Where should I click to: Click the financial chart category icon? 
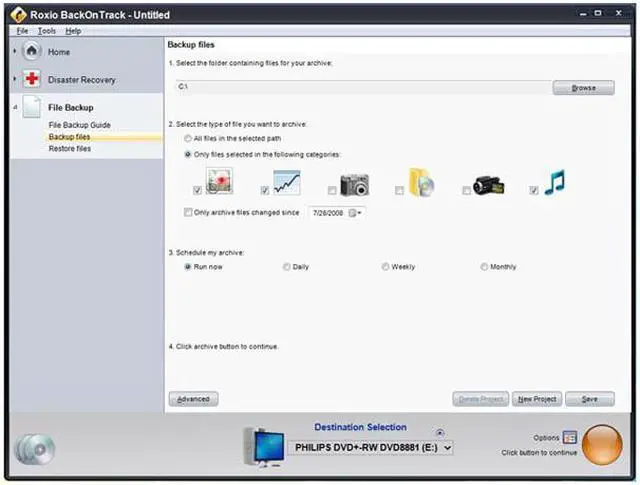tap(286, 182)
